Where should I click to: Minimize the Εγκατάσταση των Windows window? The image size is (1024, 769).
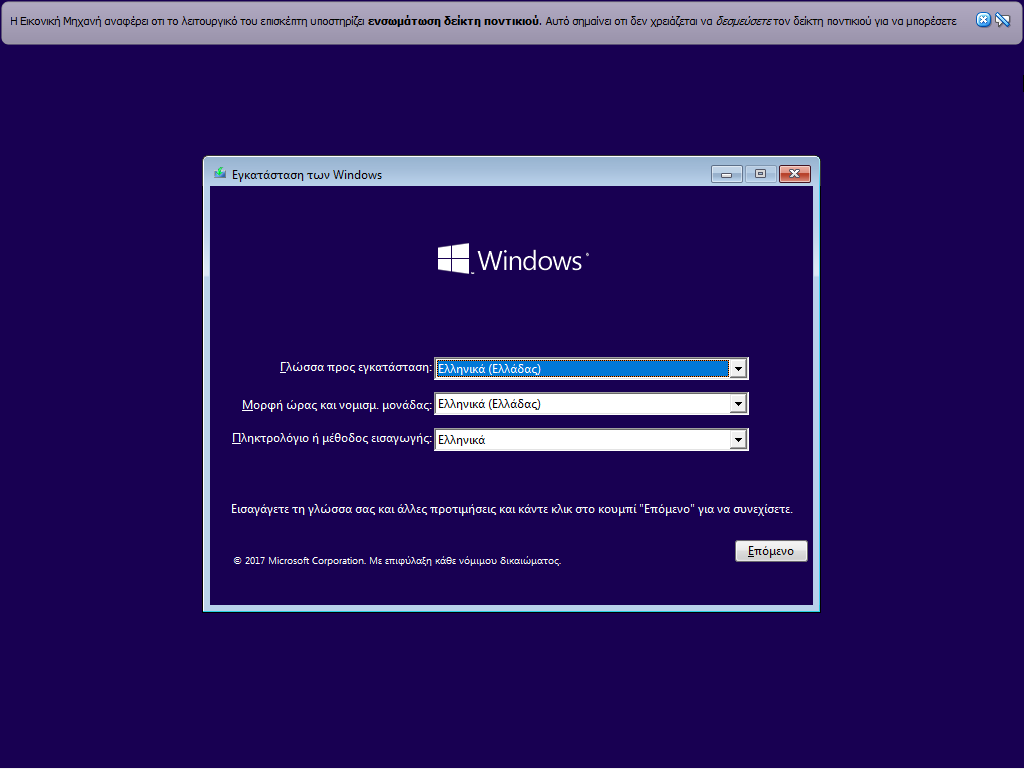pyautogui.click(x=726, y=174)
